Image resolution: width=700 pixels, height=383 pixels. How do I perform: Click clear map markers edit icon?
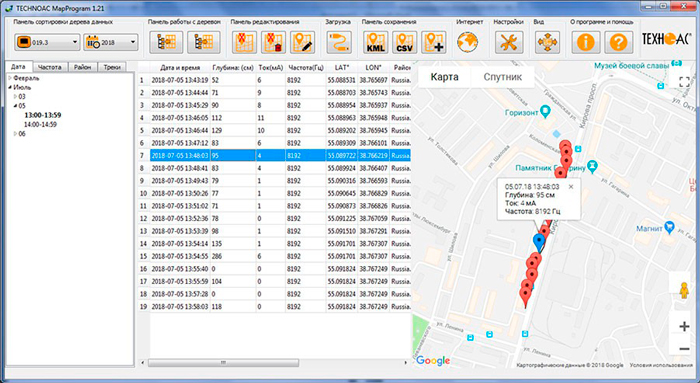point(244,42)
